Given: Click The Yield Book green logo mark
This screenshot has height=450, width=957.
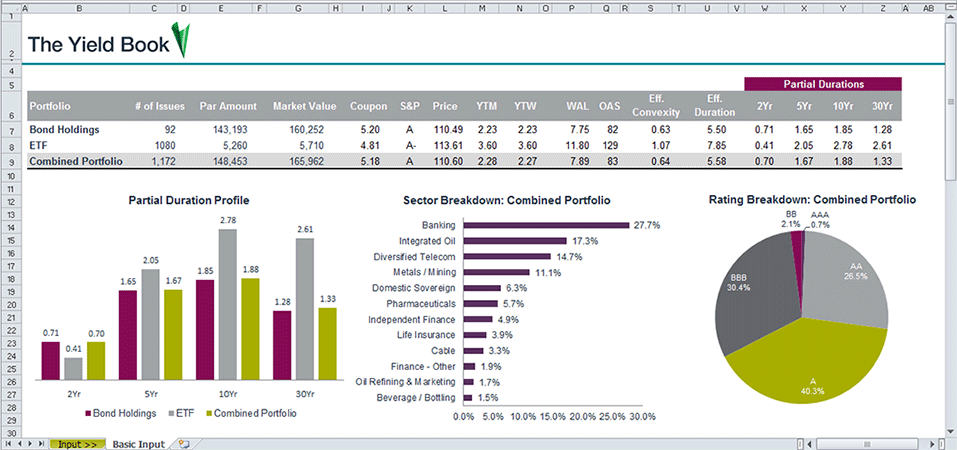Looking at the screenshot, I should 181,40.
